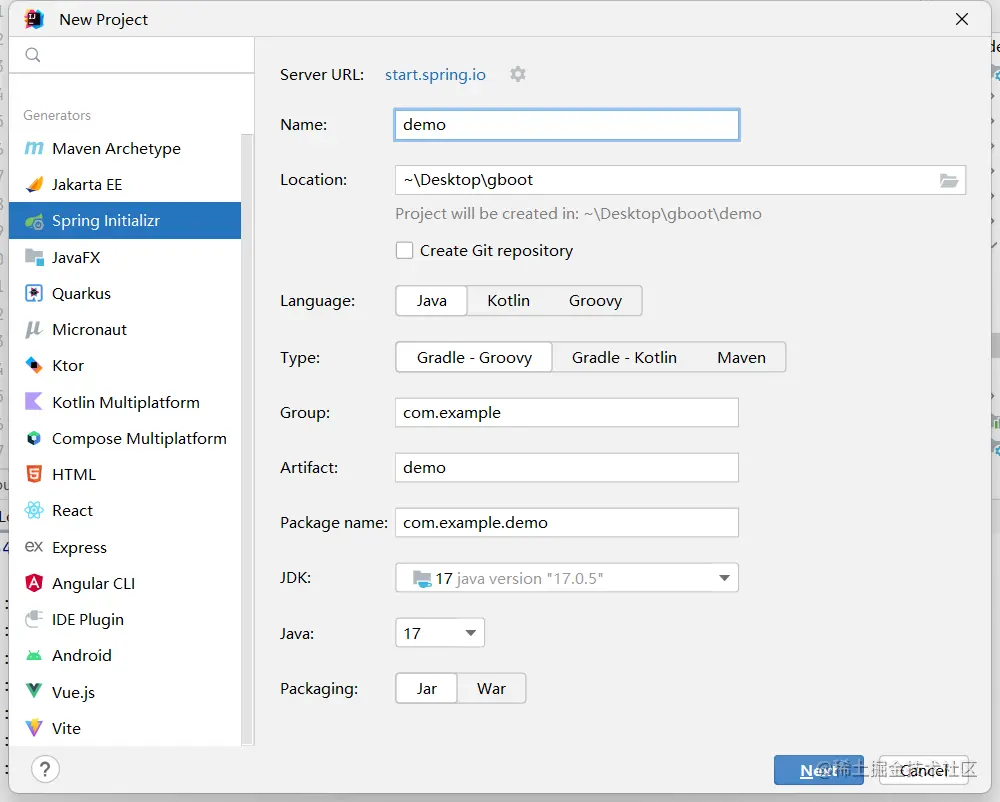Select Compose Multiplatform generator

click(139, 439)
